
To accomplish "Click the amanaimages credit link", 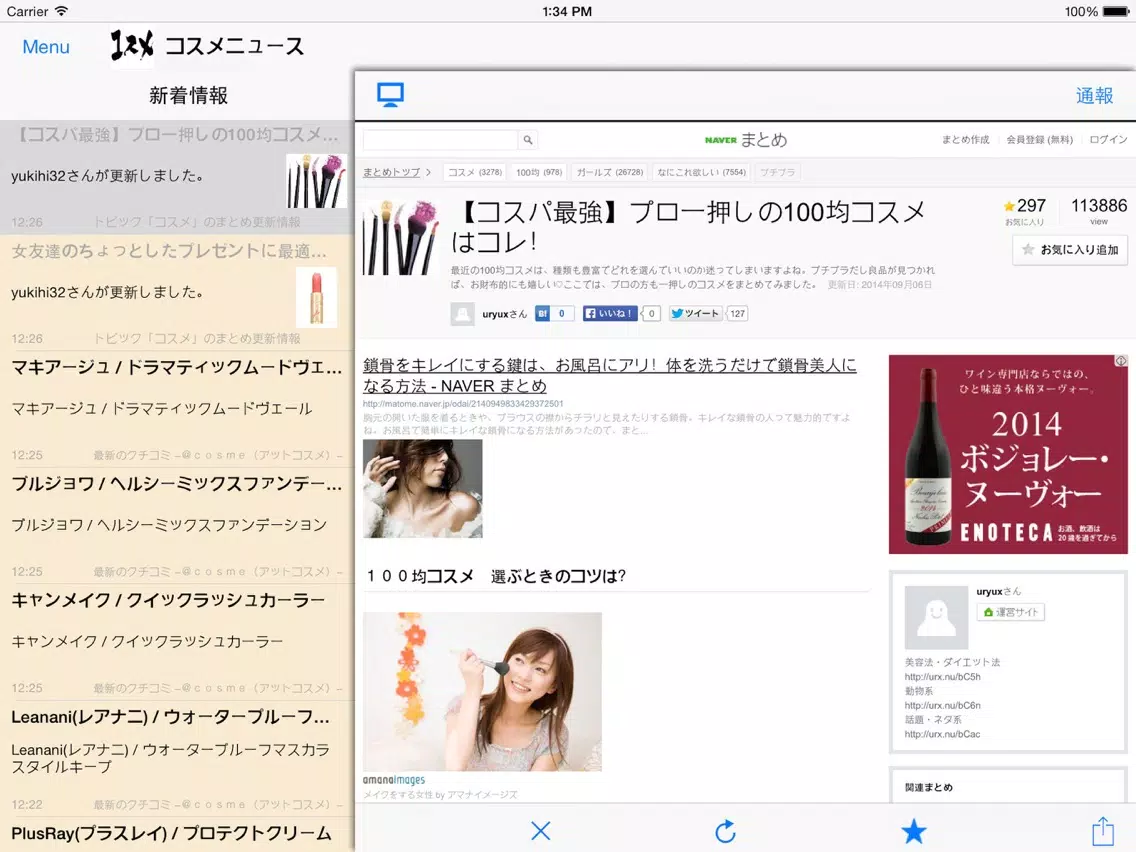I will tap(394, 780).
